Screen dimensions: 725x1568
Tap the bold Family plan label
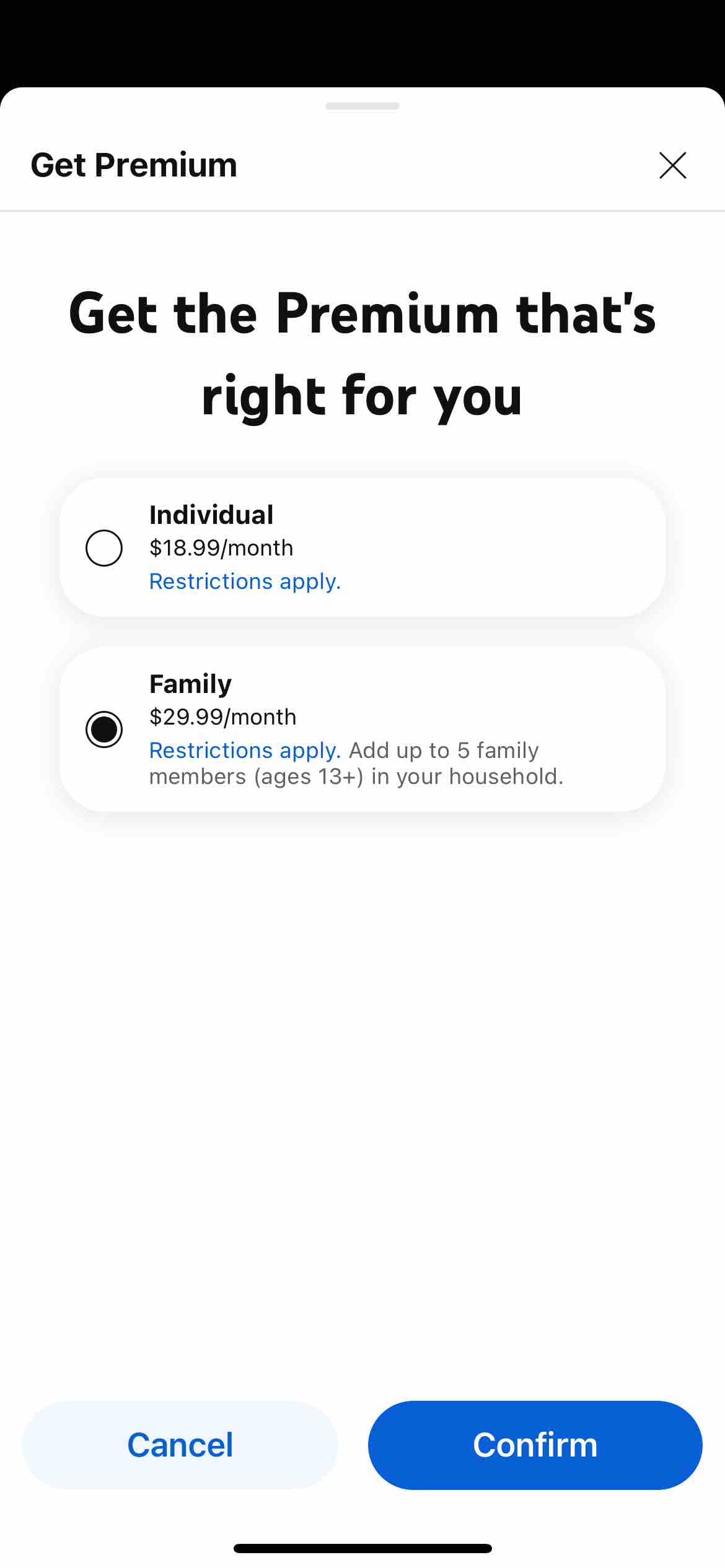click(190, 684)
